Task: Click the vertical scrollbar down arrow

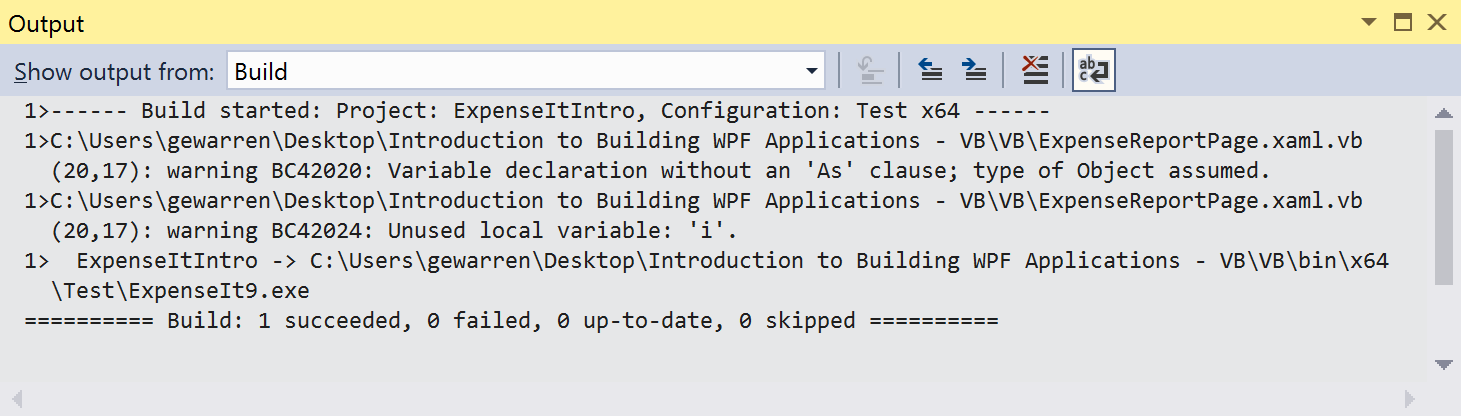Action: (x=1443, y=364)
